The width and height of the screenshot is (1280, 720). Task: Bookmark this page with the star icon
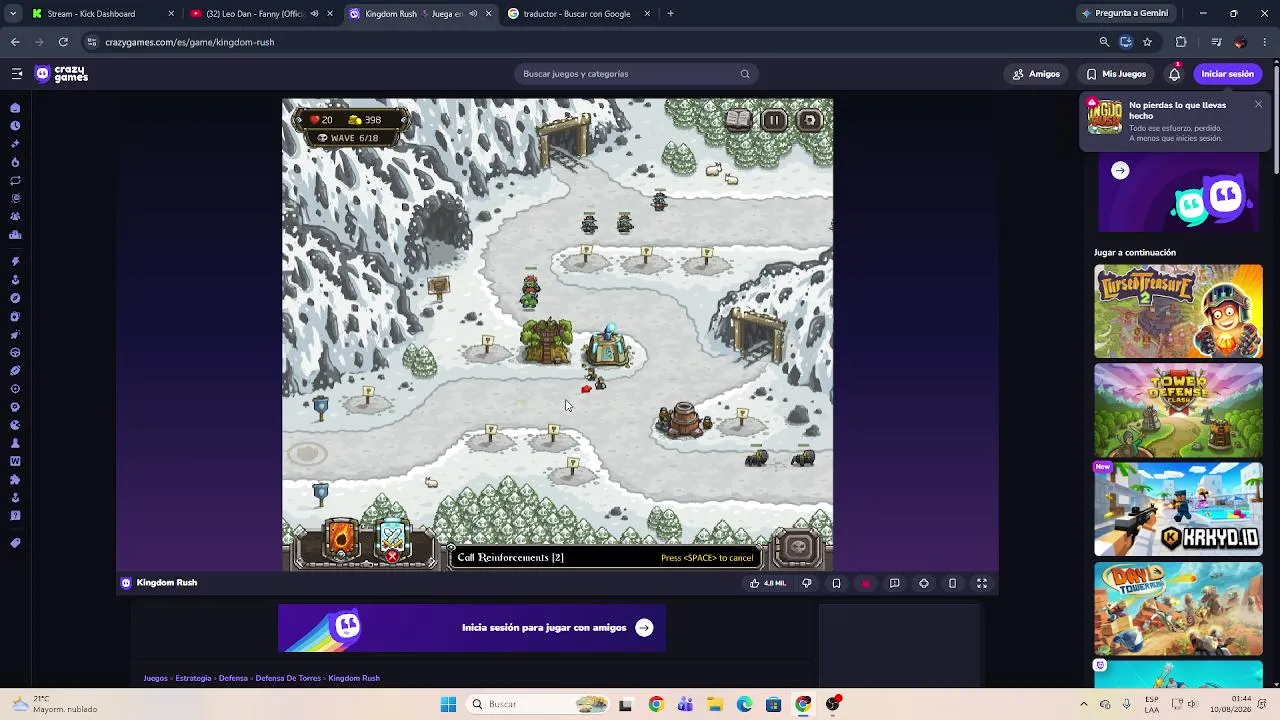click(x=1147, y=42)
